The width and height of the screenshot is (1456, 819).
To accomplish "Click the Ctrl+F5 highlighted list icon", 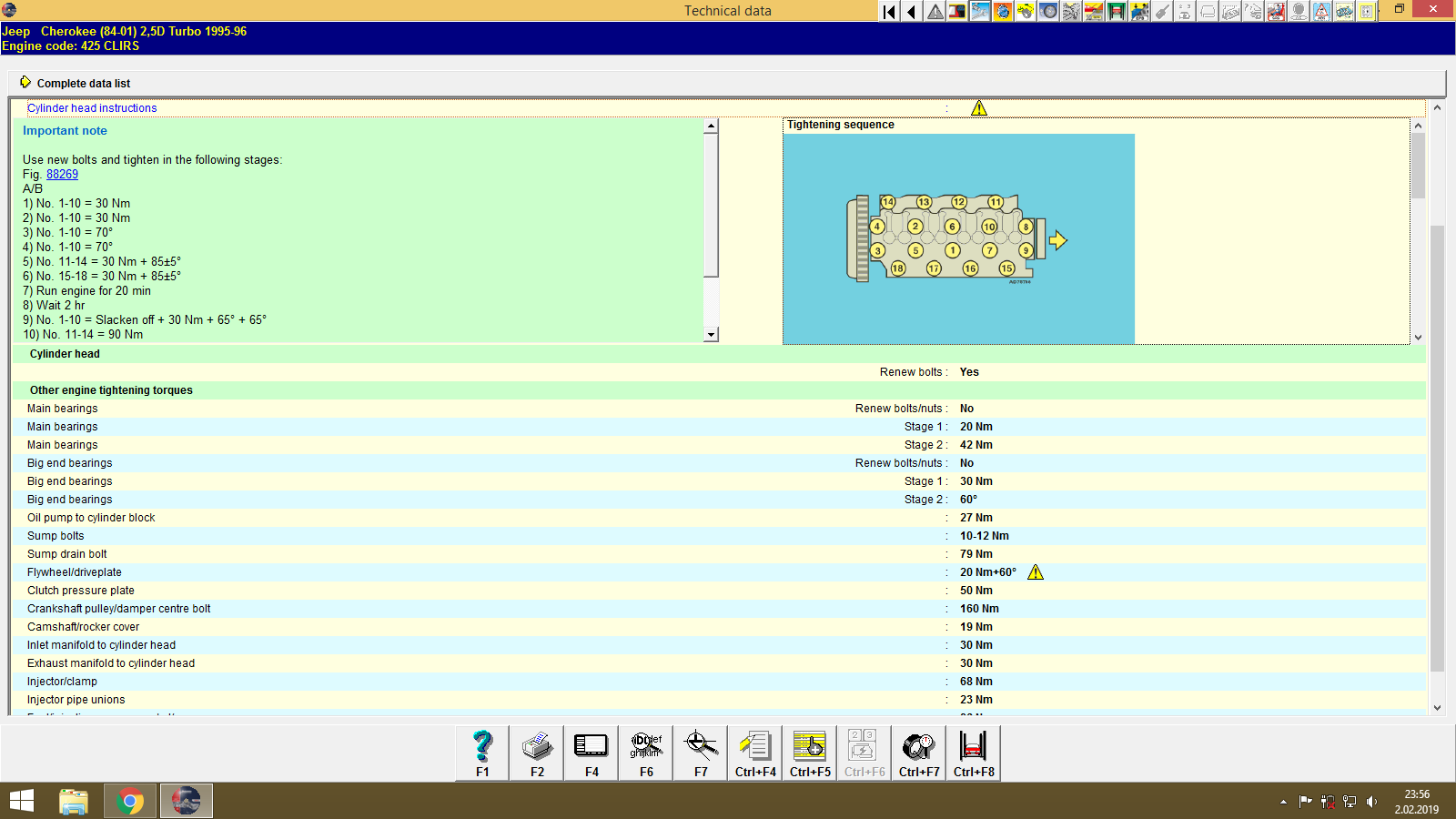I will (x=809, y=753).
